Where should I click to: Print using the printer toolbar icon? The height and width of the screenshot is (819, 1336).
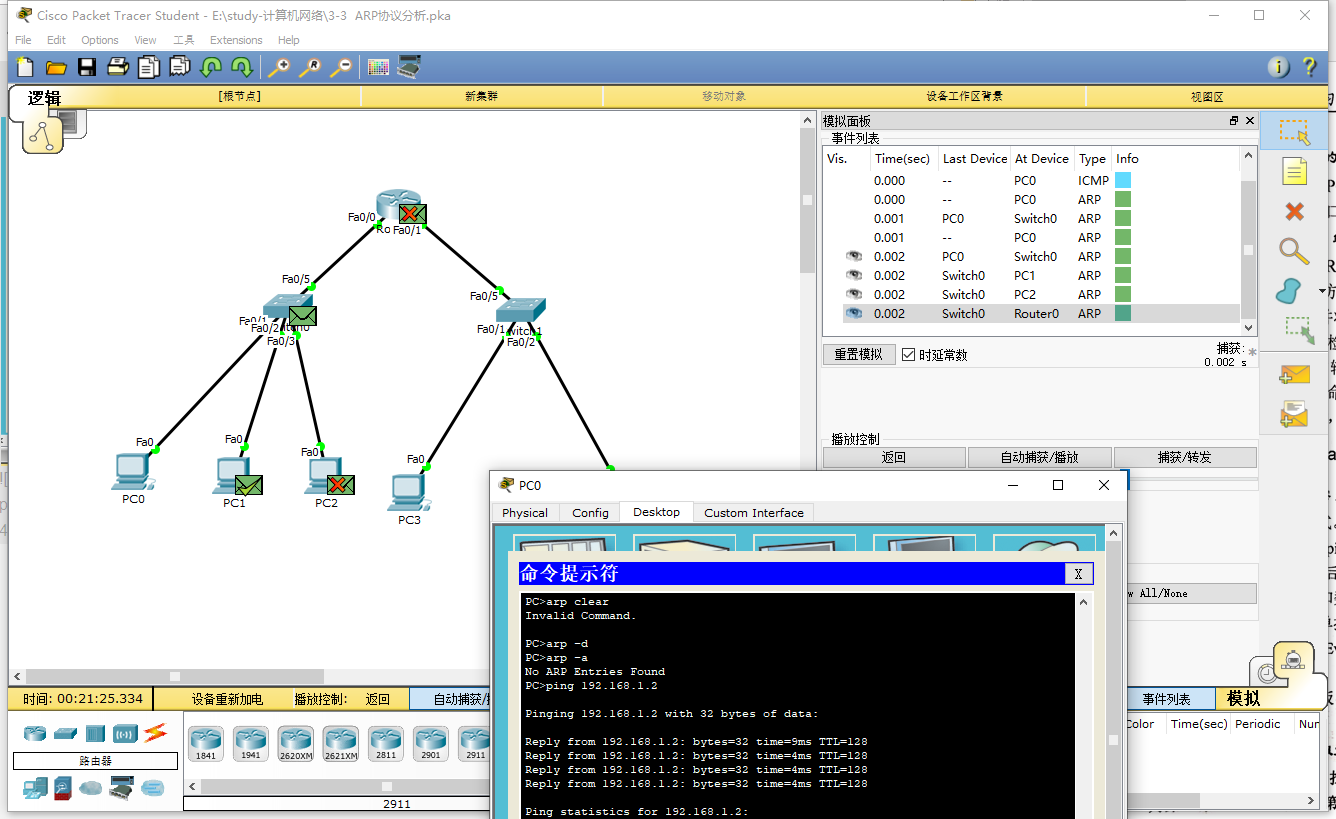click(x=118, y=67)
